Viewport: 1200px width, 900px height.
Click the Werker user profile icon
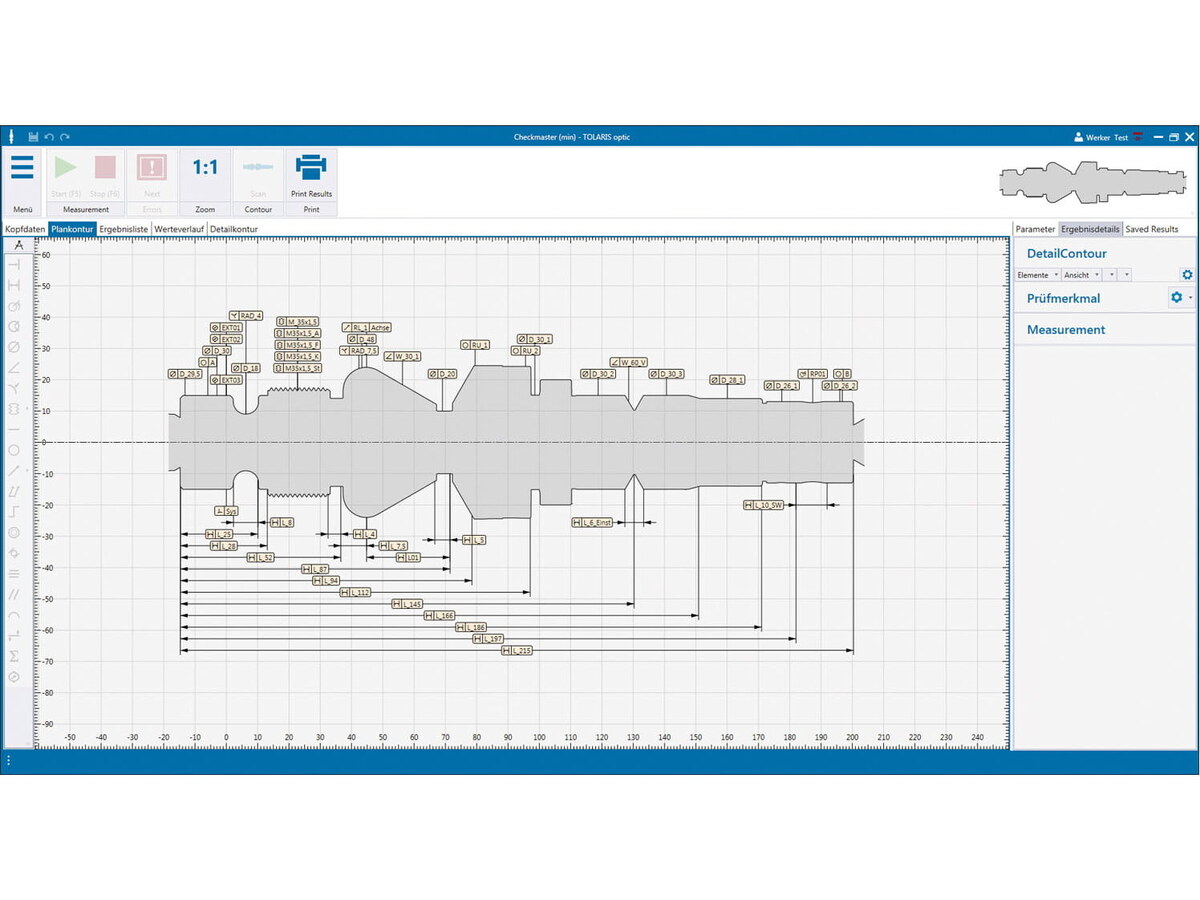pos(1078,137)
